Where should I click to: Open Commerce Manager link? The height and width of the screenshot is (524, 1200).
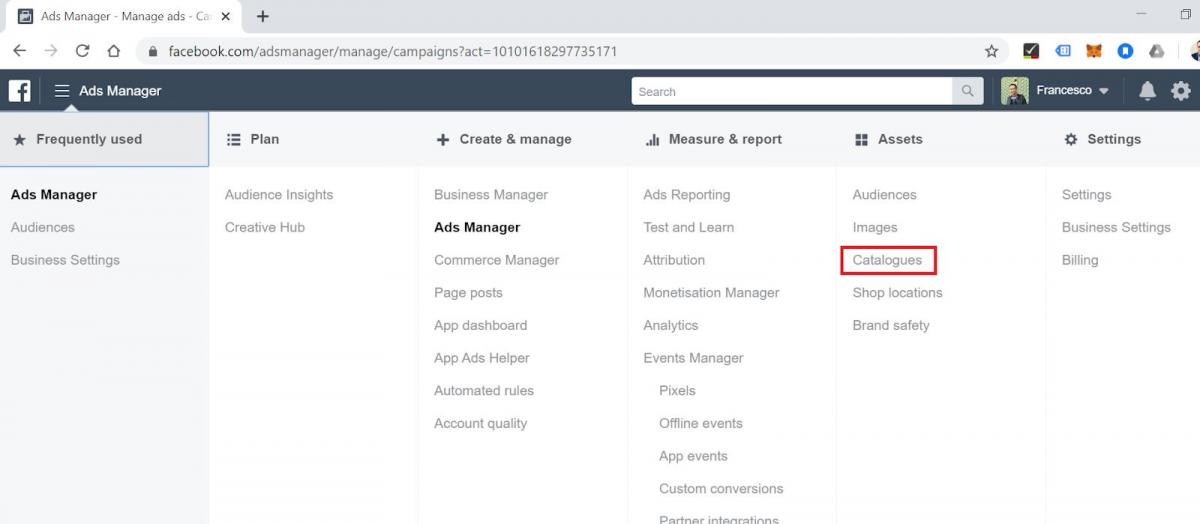click(496, 260)
